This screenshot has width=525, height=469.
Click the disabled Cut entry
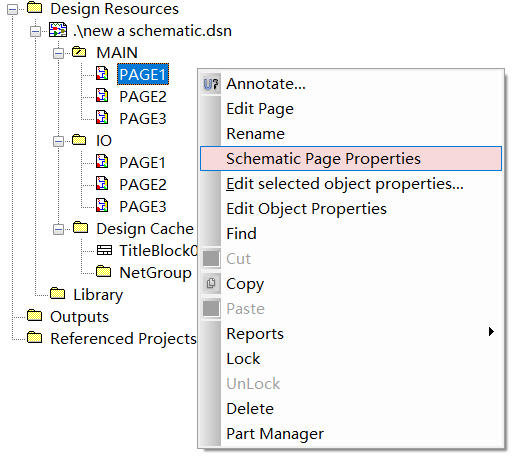pos(238,259)
